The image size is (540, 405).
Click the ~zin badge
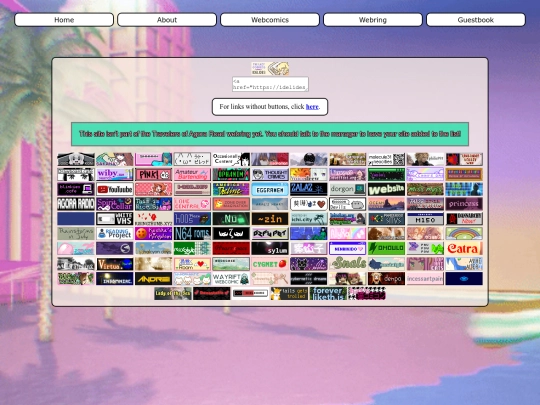pos(270,219)
